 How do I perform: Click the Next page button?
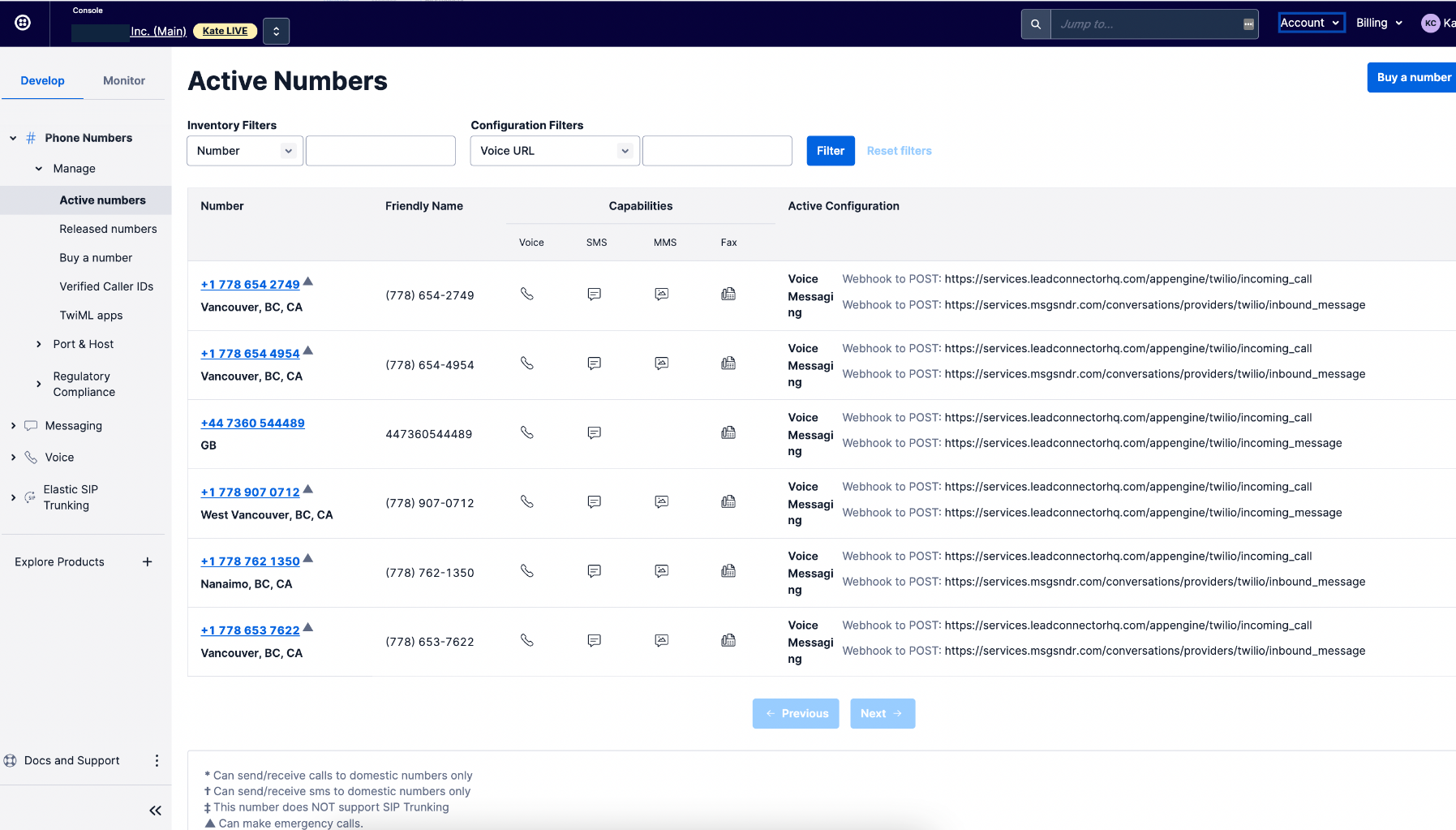[x=883, y=714]
